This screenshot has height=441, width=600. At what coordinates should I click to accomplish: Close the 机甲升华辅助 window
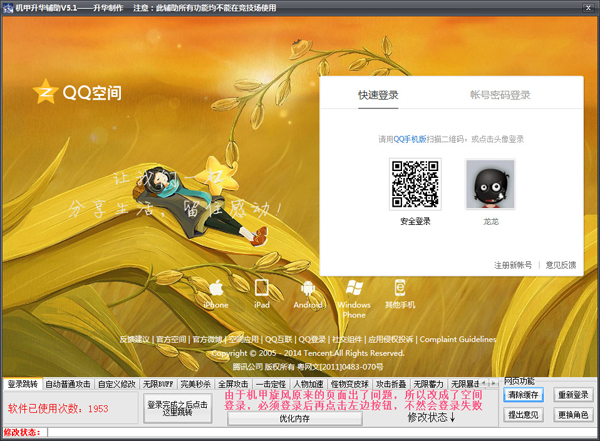588,7
